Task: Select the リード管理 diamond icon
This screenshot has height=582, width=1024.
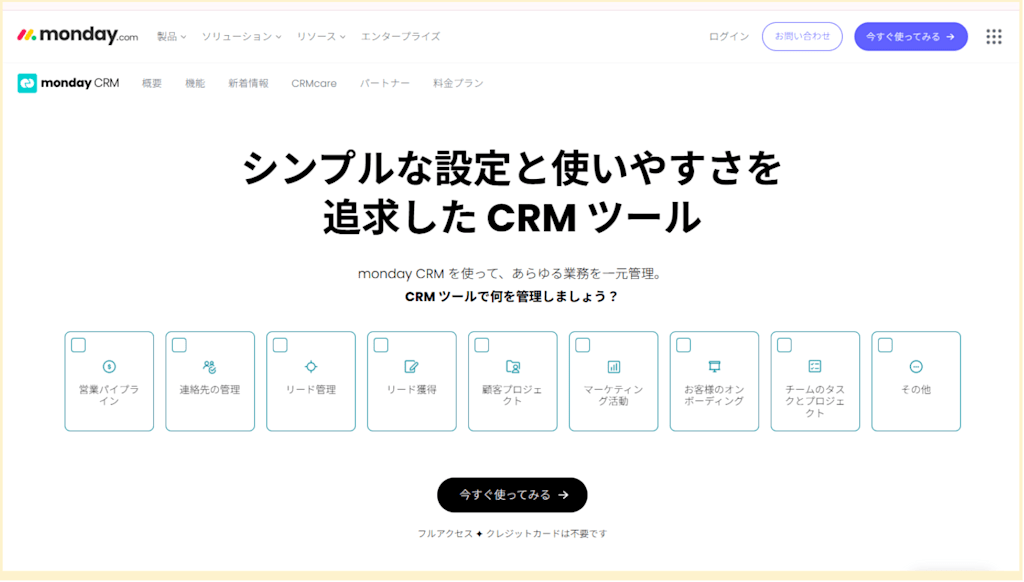Action: tap(311, 365)
